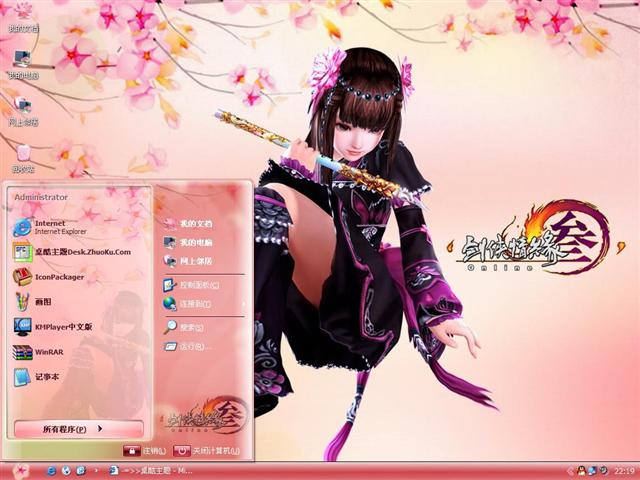Launch Internet Explorer from Start menu
640x480 pixels.
(50, 227)
